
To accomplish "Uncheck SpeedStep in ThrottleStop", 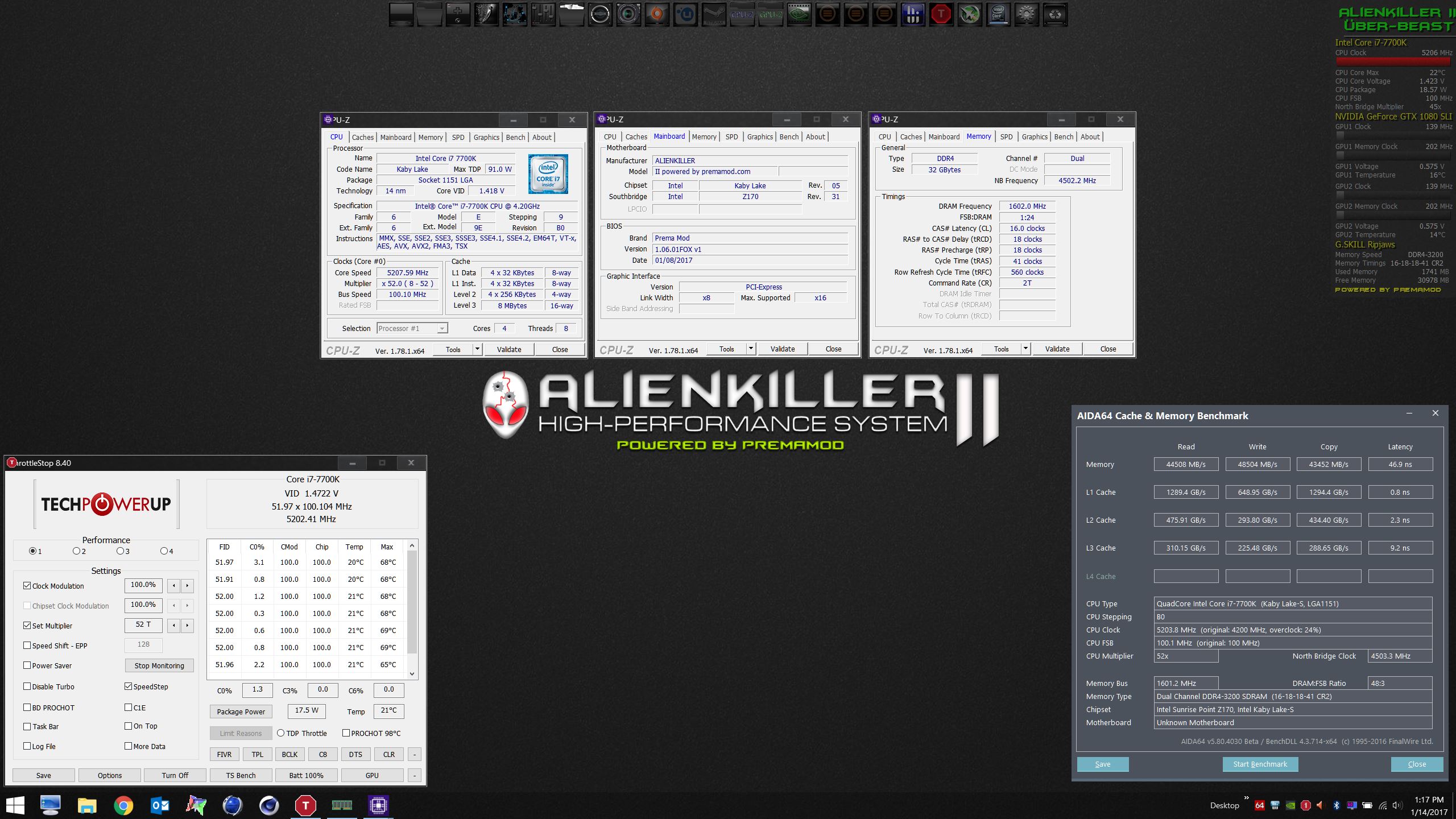I will [129, 686].
